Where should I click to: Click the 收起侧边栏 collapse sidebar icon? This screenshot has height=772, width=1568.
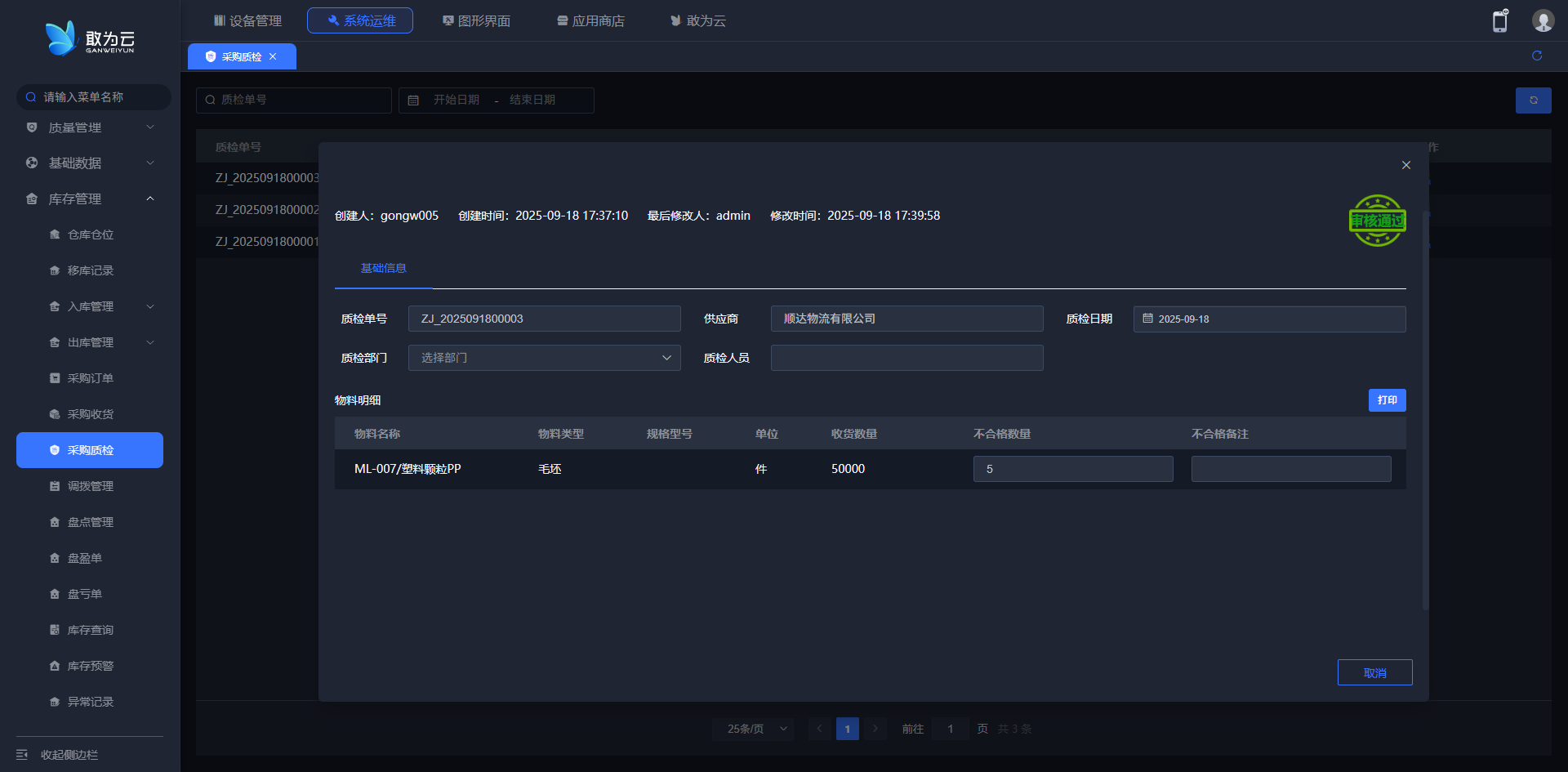22,754
